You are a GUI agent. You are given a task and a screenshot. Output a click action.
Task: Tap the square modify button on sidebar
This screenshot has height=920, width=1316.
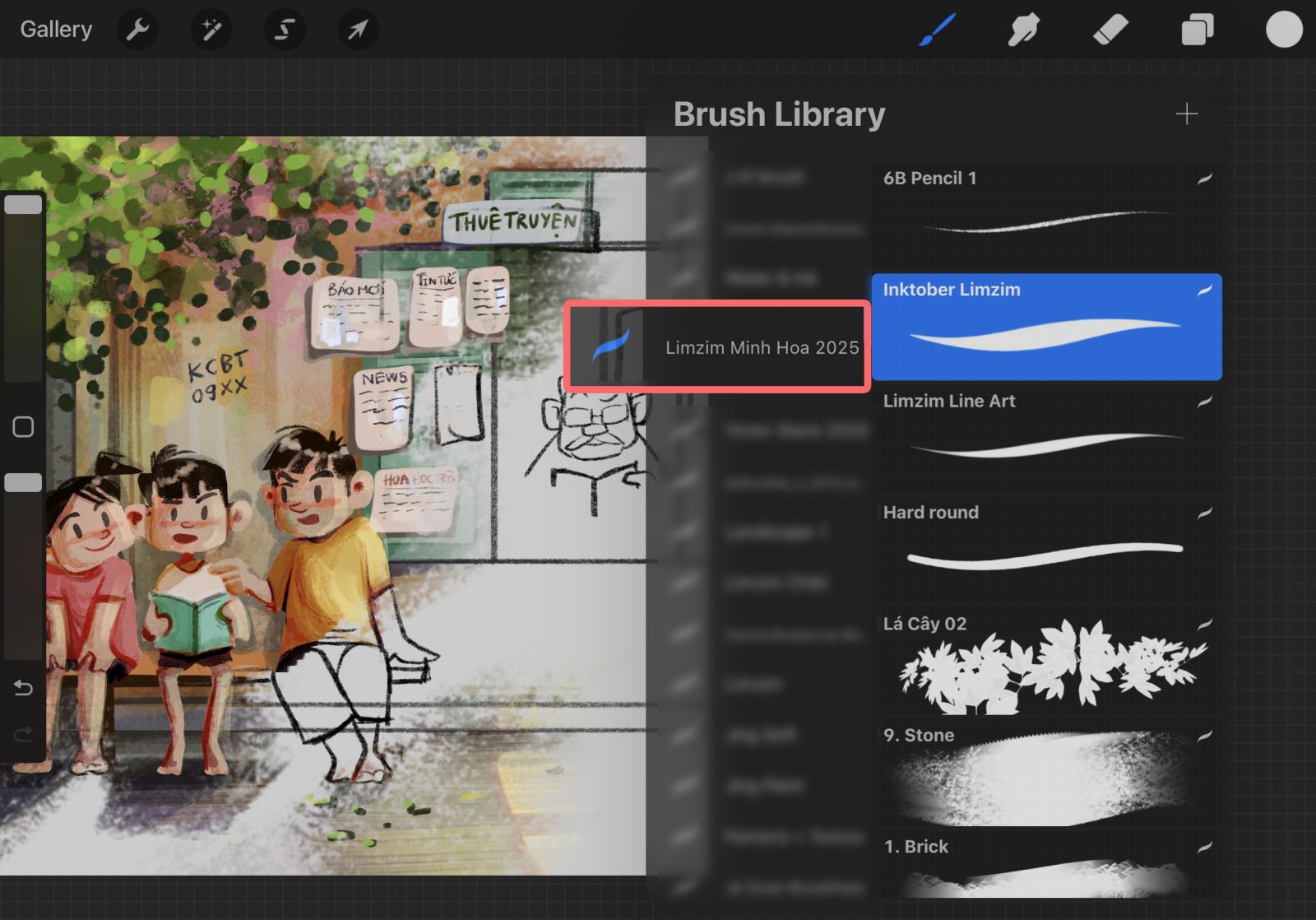coord(23,426)
